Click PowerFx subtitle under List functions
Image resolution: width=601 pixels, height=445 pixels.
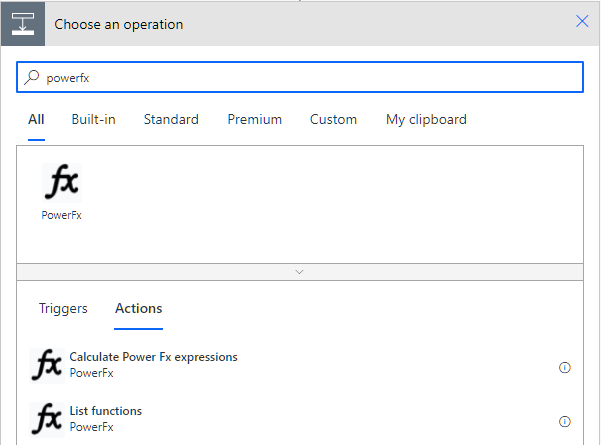[92, 427]
